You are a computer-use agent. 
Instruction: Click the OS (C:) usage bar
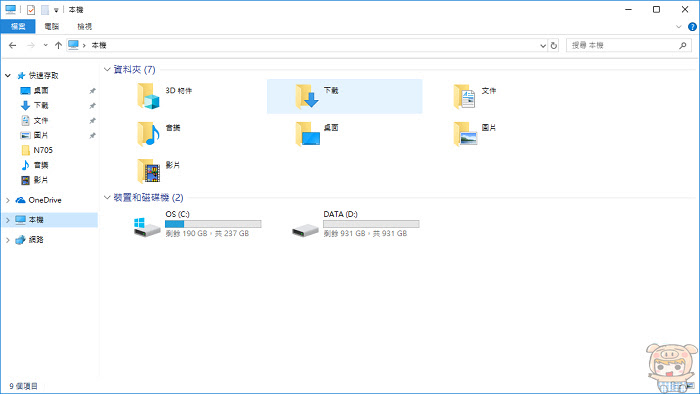tap(213, 224)
